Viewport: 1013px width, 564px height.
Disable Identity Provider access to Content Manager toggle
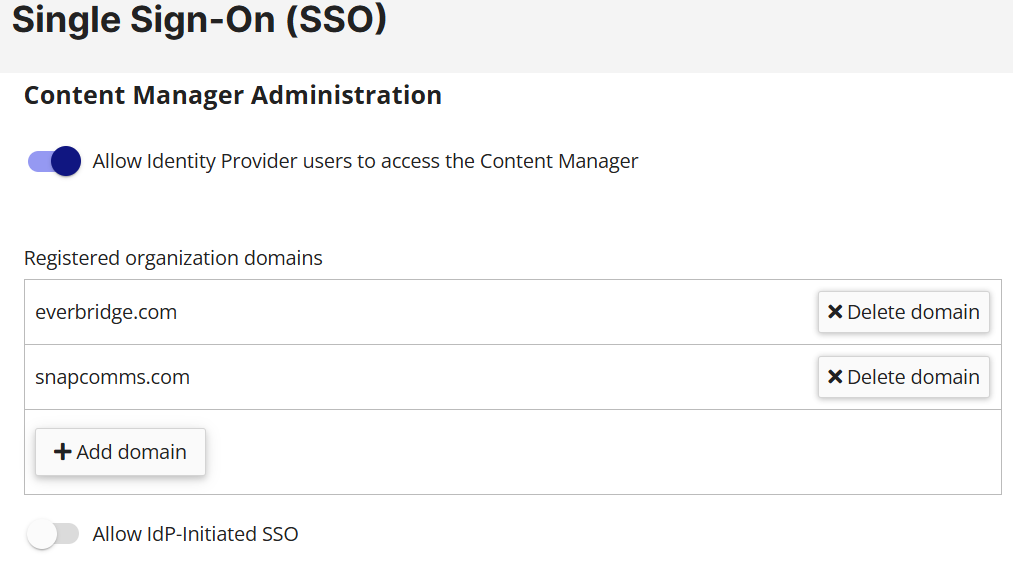tap(54, 161)
